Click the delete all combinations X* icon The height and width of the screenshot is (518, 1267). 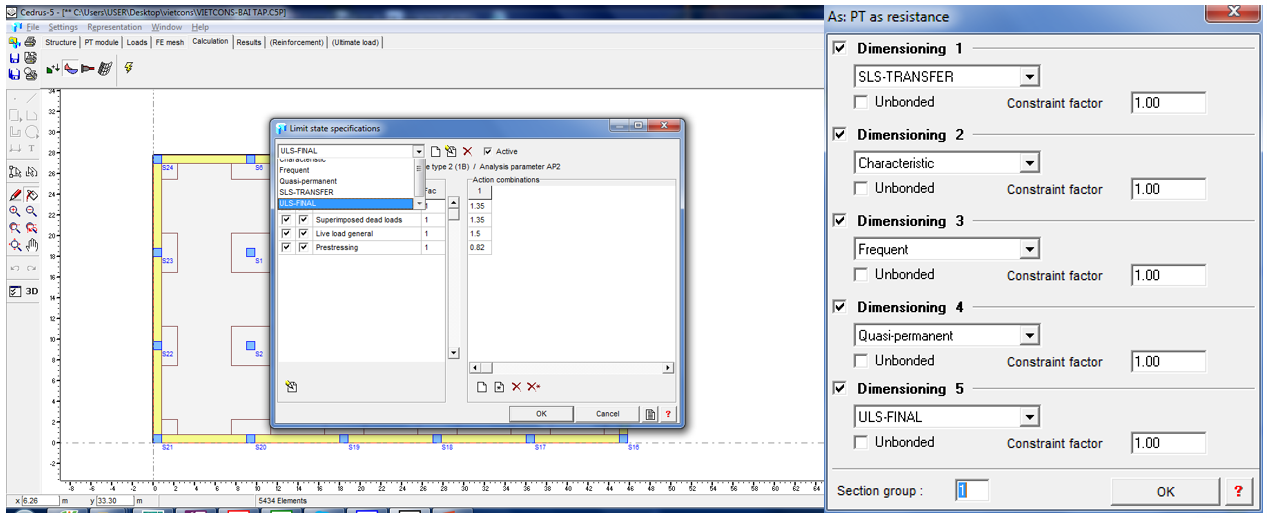(534, 387)
